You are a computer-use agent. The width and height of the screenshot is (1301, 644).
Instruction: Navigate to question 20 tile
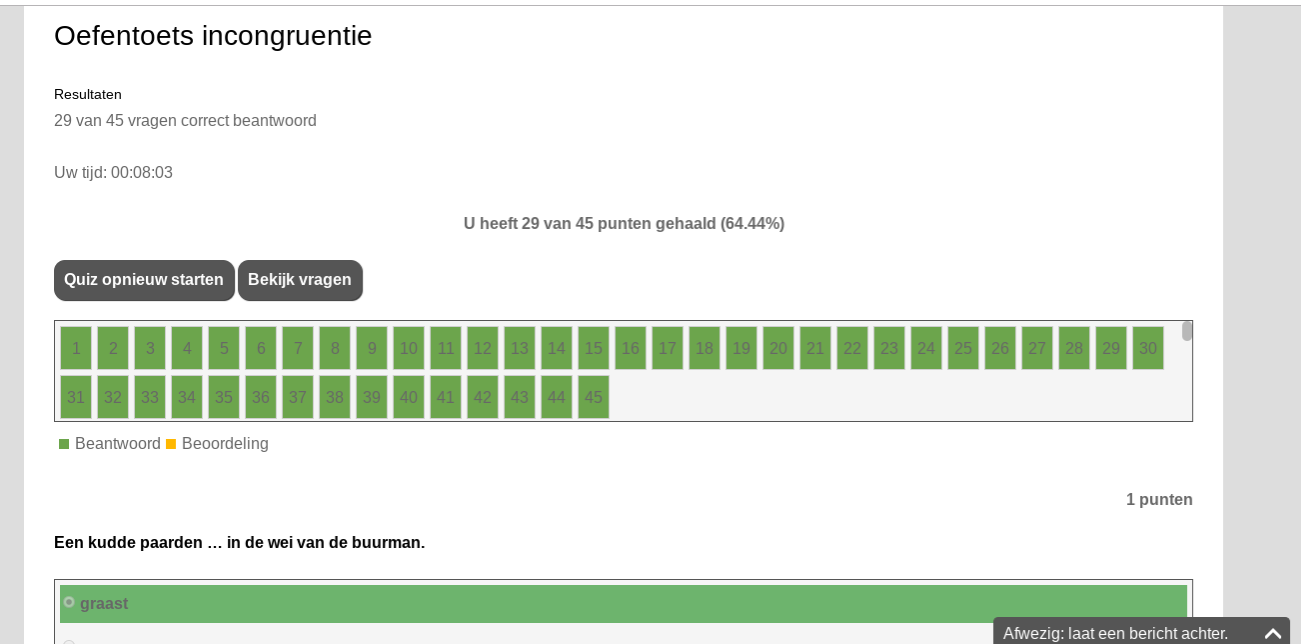tap(779, 348)
